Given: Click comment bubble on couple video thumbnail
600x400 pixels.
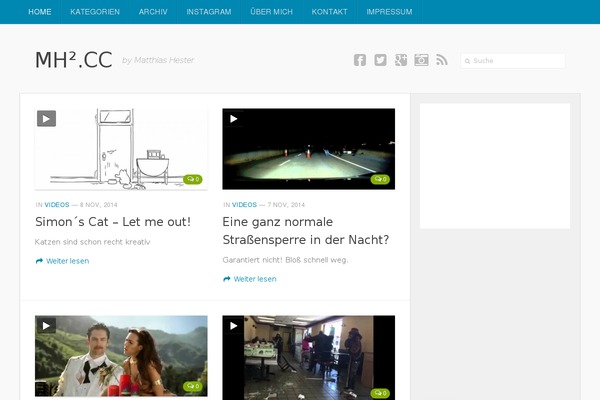Looking at the screenshot, I should pyautogui.click(x=193, y=386).
